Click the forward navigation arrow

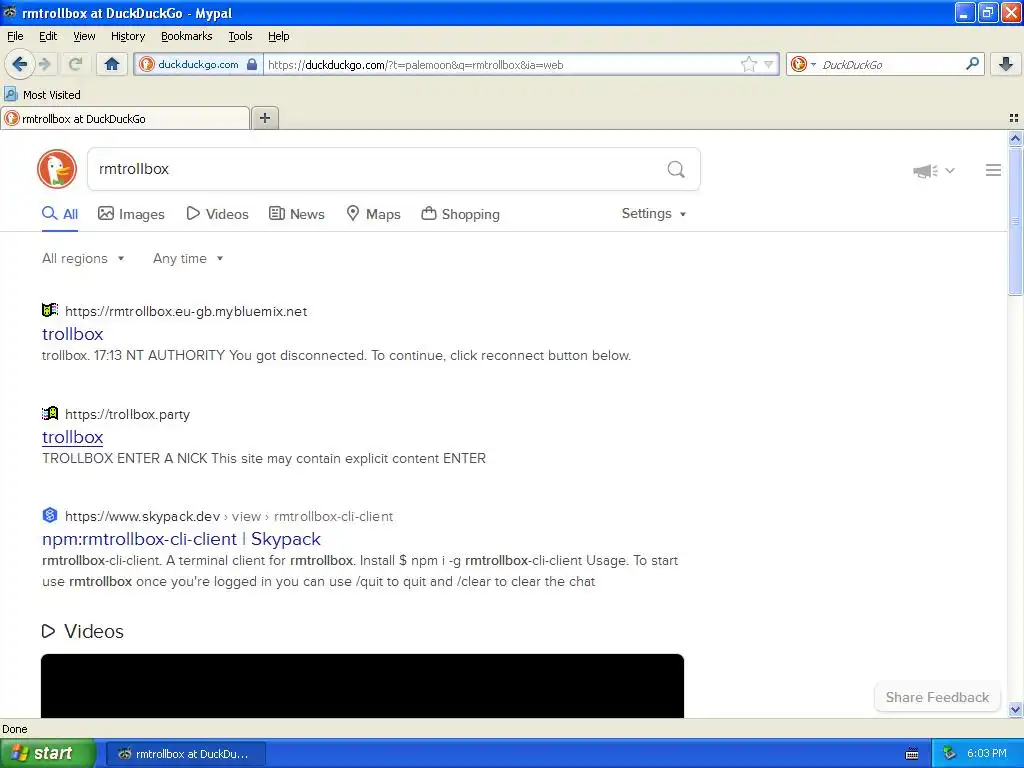[x=45, y=64]
